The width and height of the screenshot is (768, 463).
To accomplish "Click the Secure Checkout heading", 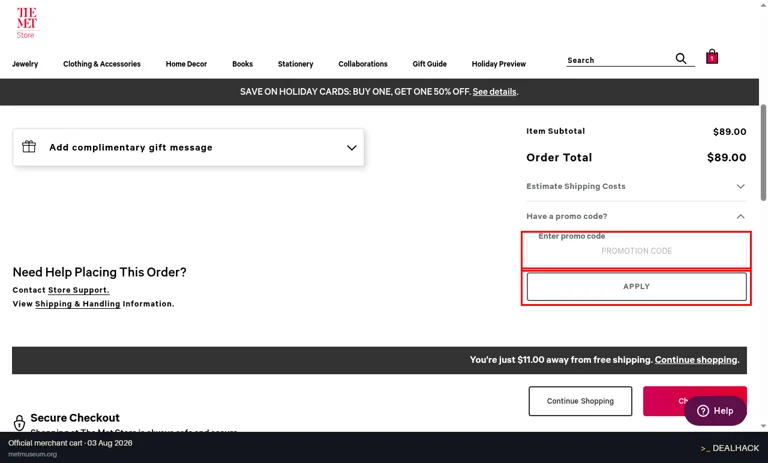I will pyautogui.click(x=75, y=417).
